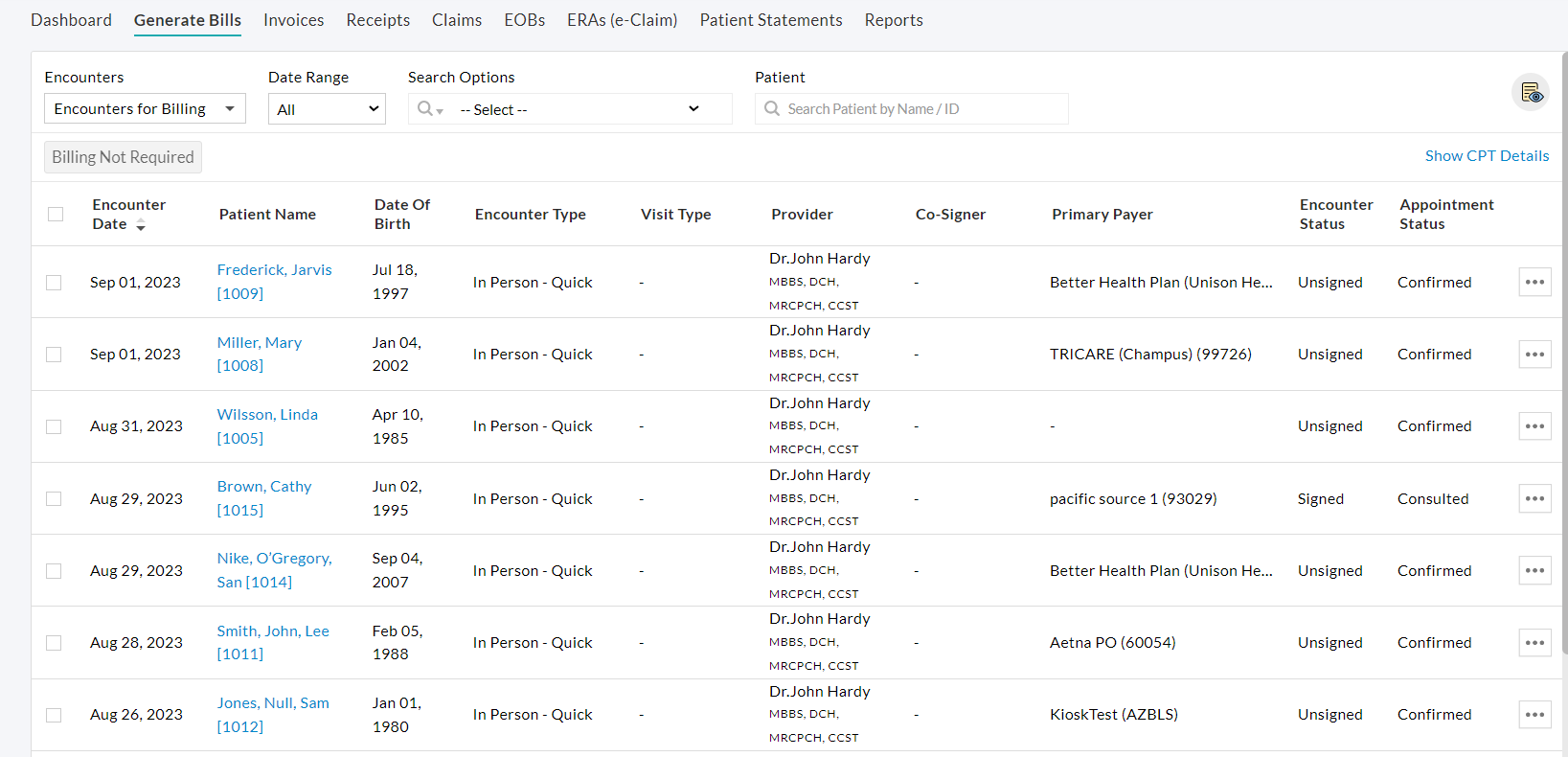
Task: Sort by Encounter Date arrow icon
Action: pos(141,224)
